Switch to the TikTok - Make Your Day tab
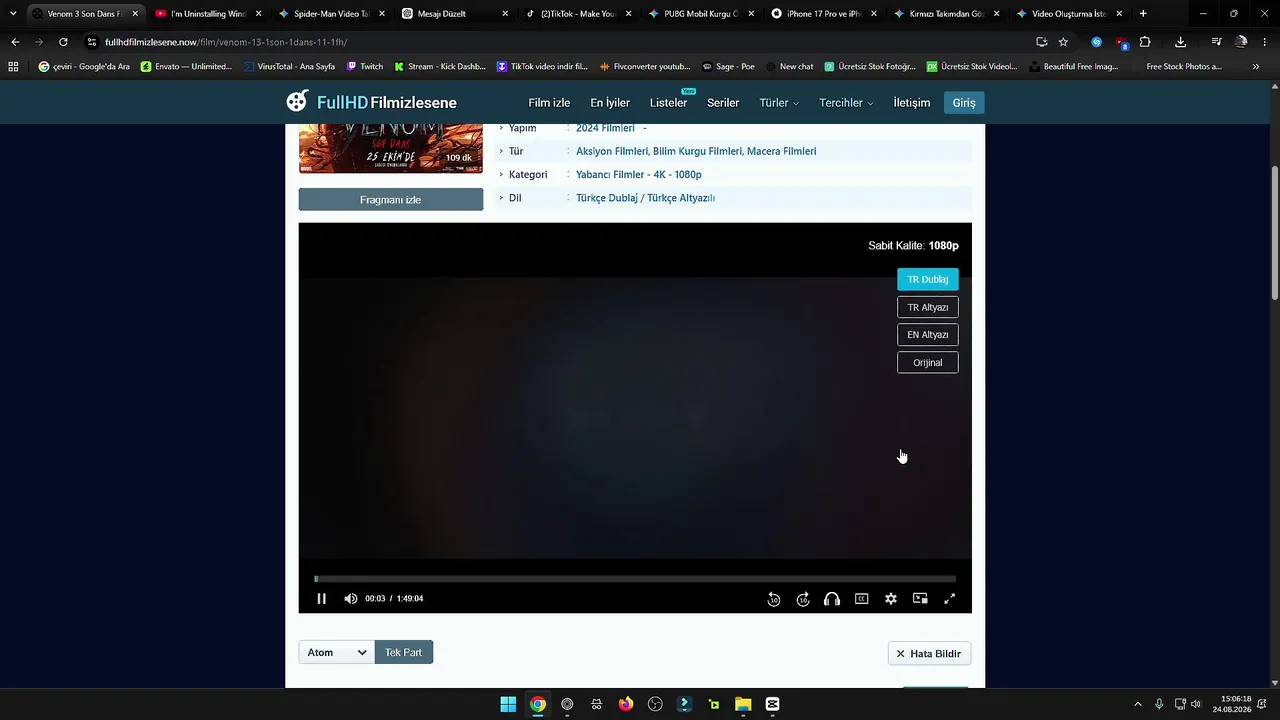Screen dimensions: 1280x720 [576, 14]
